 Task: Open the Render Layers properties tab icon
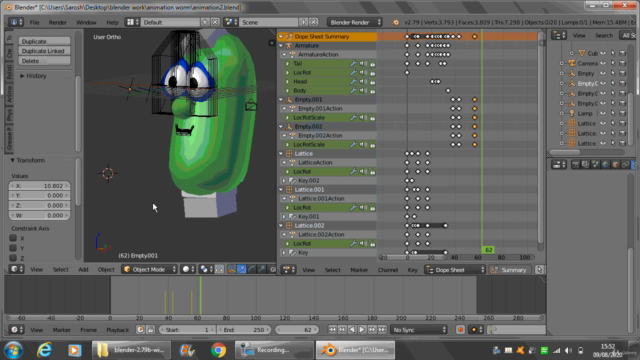tap(585, 164)
